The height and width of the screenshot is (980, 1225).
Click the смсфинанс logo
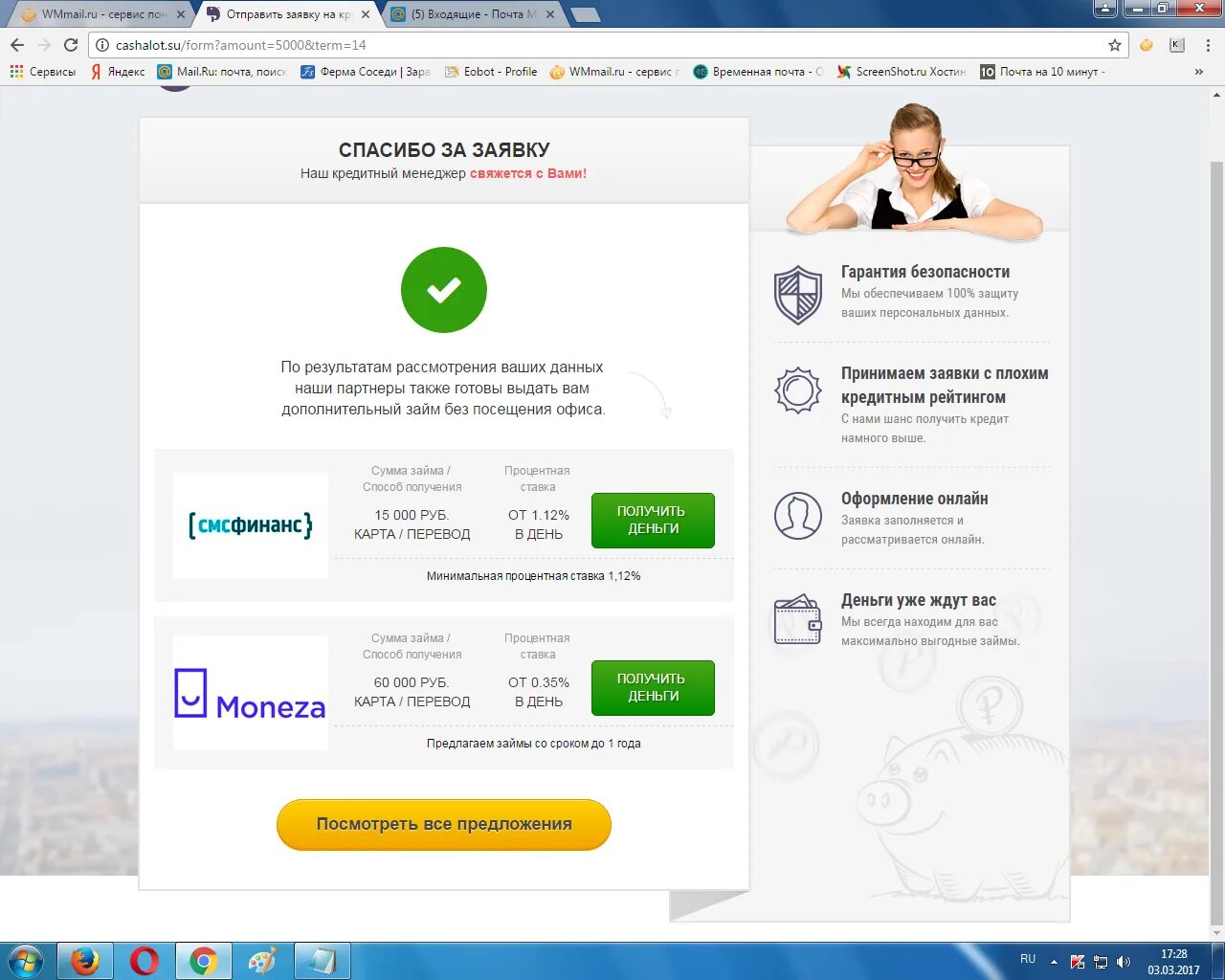pos(251,525)
